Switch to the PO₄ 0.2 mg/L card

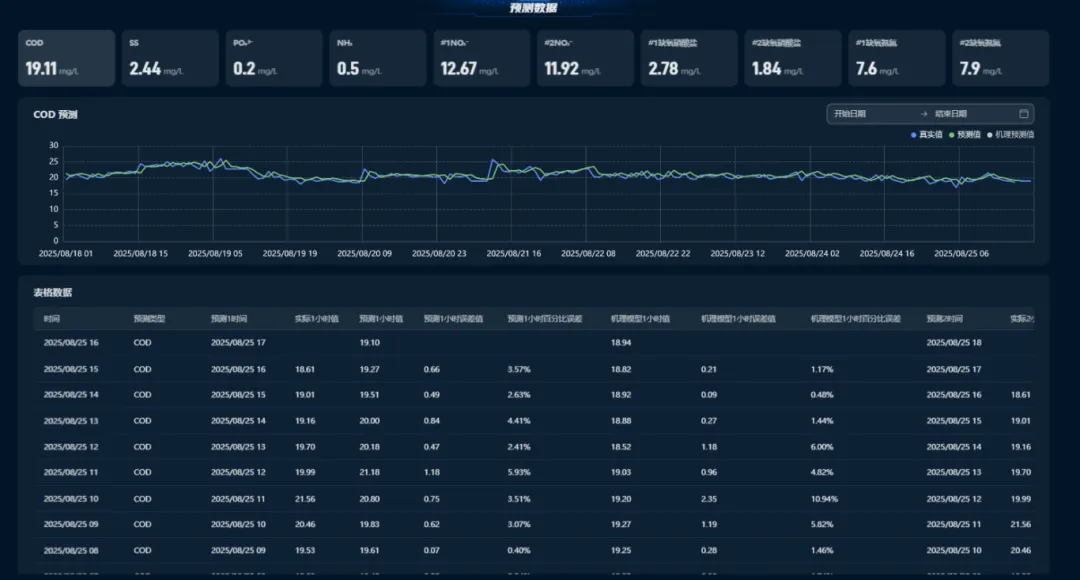[274, 58]
